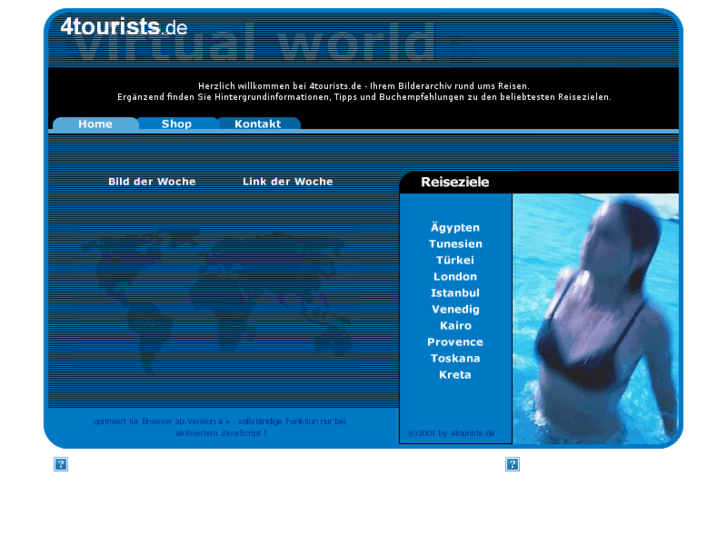Select Provence from the list
This screenshot has width=727, height=545.
pyautogui.click(x=455, y=342)
